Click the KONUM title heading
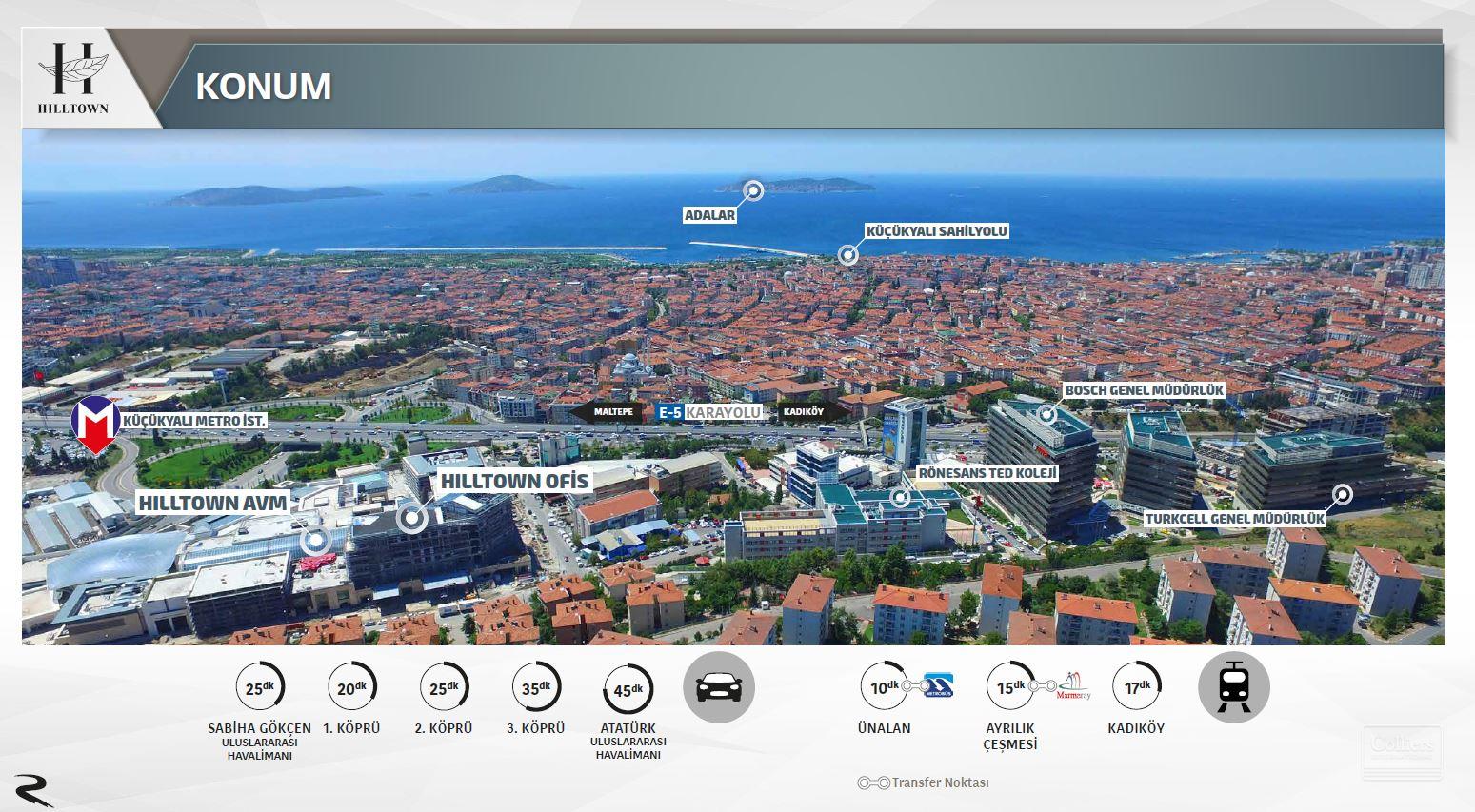1475x812 pixels. pyautogui.click(x=264, y=87)
